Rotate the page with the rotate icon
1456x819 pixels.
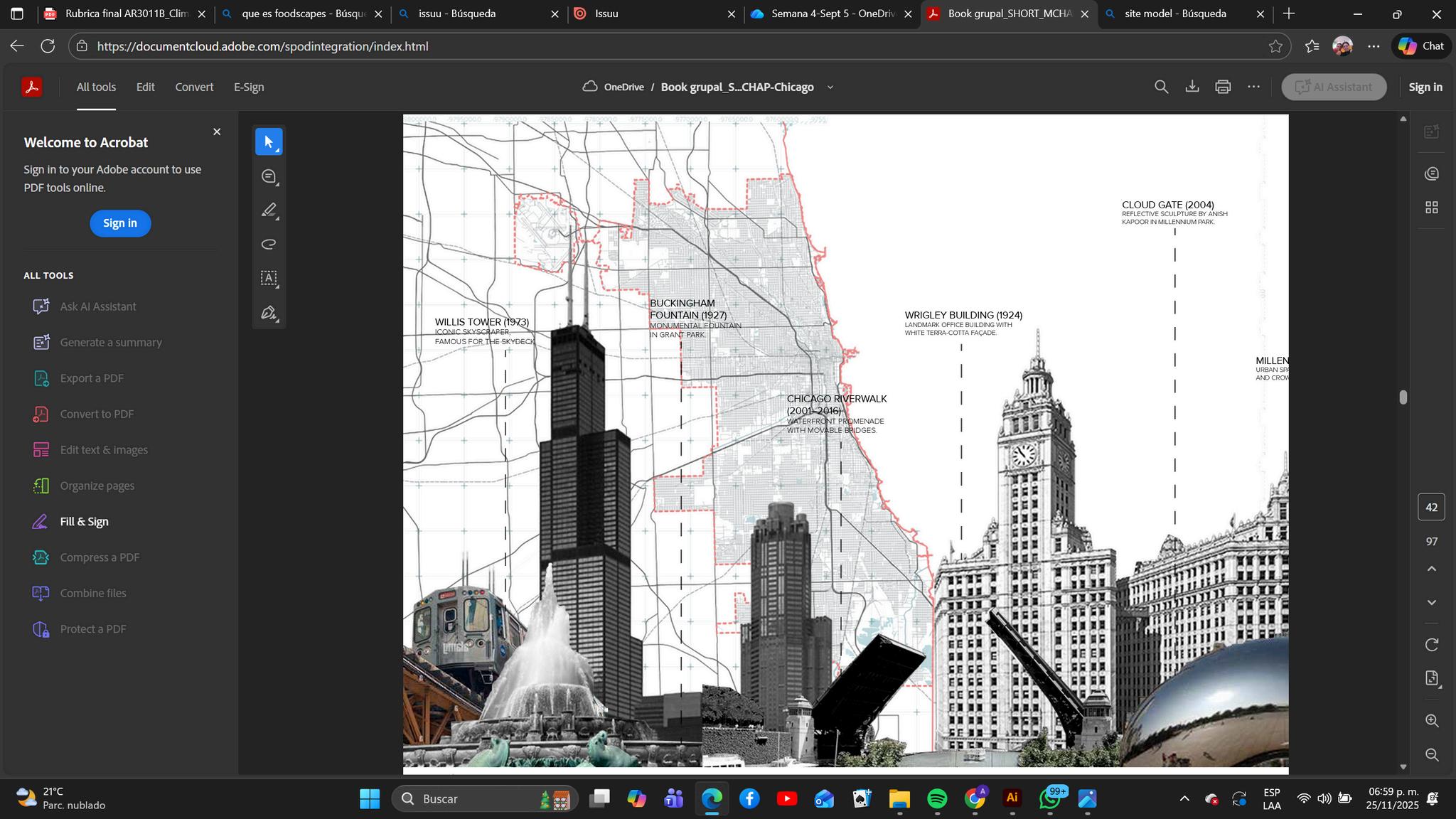(x=1432, y=645)
